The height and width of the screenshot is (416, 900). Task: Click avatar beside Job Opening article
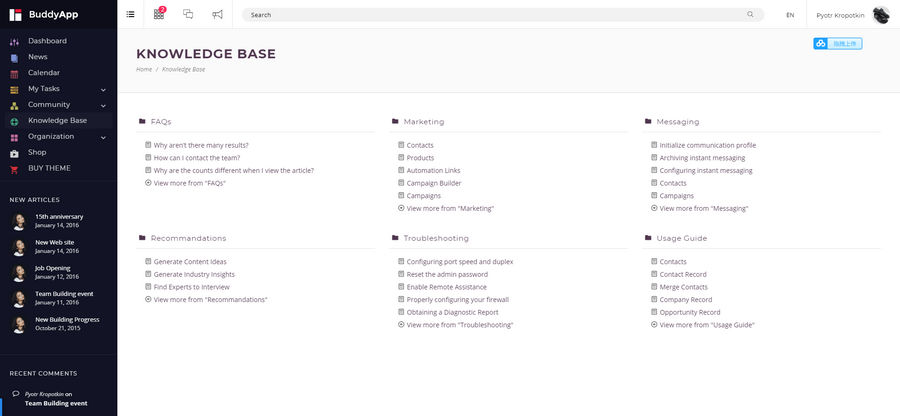click(19, 273)
